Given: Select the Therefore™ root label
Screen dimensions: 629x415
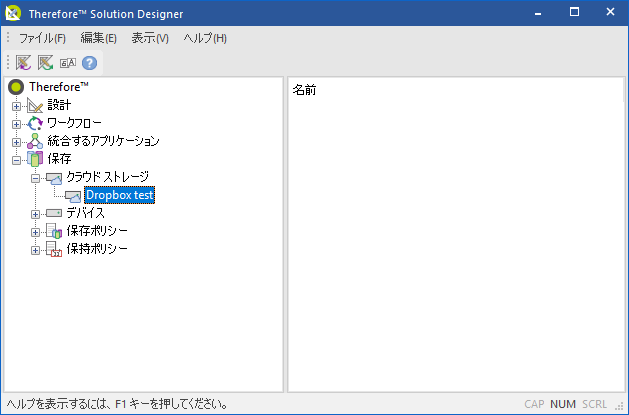Looking at the screenshot, I should 59,87.
